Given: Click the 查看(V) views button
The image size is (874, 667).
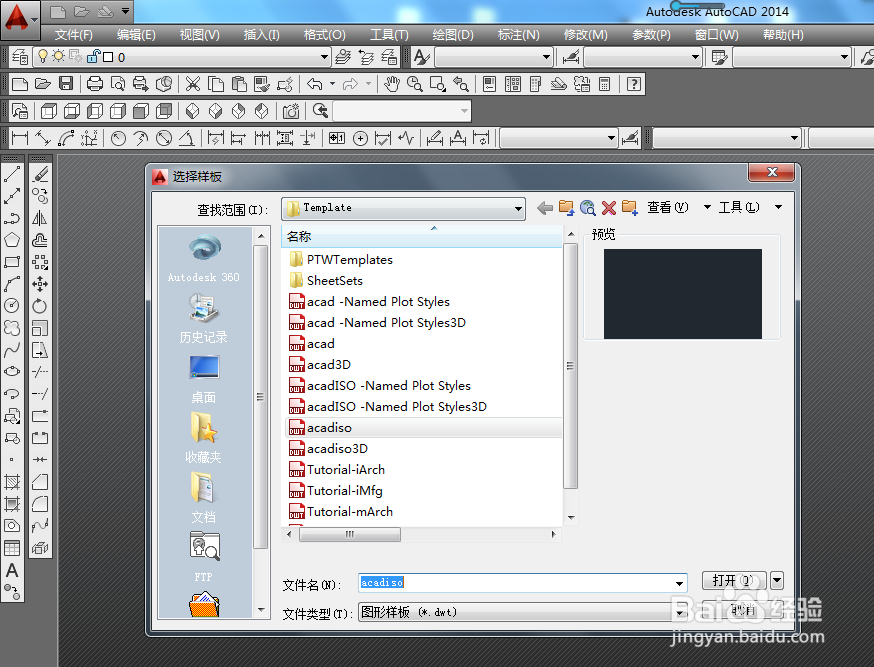Looking at the screenshot, I should (x=667, y=207).
